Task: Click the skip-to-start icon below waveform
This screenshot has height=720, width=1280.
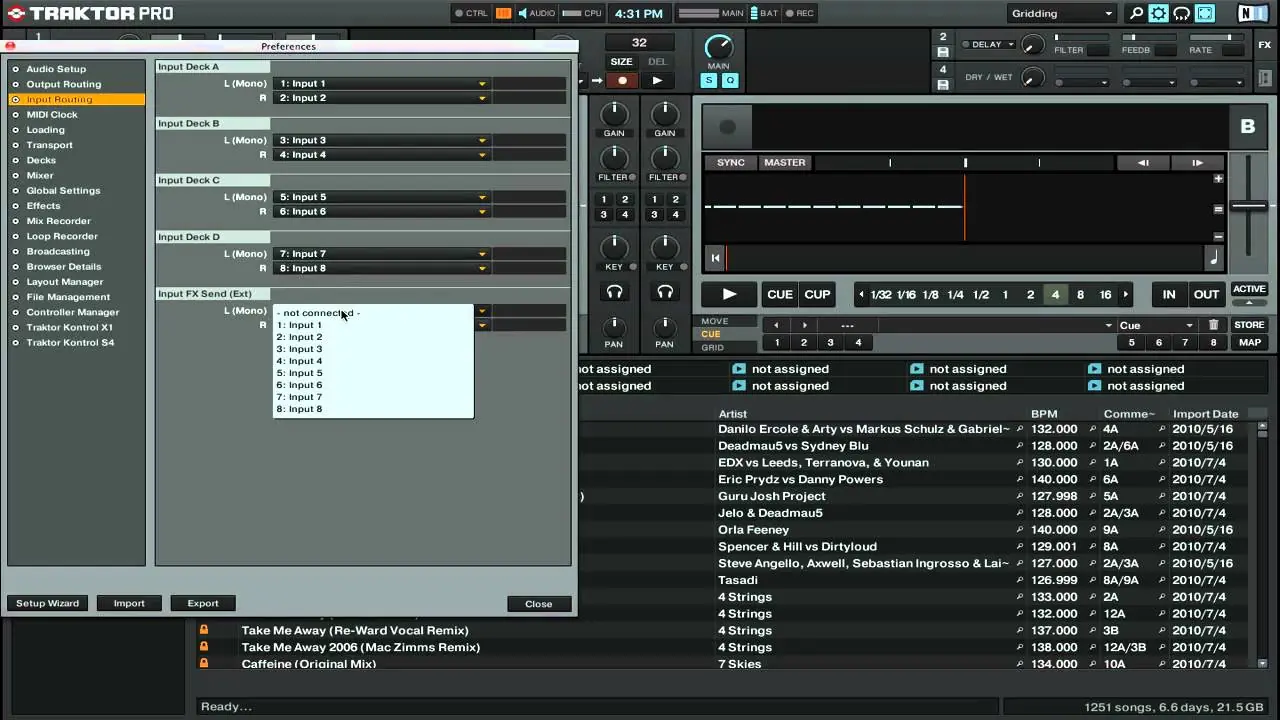Action: point(715,258)
